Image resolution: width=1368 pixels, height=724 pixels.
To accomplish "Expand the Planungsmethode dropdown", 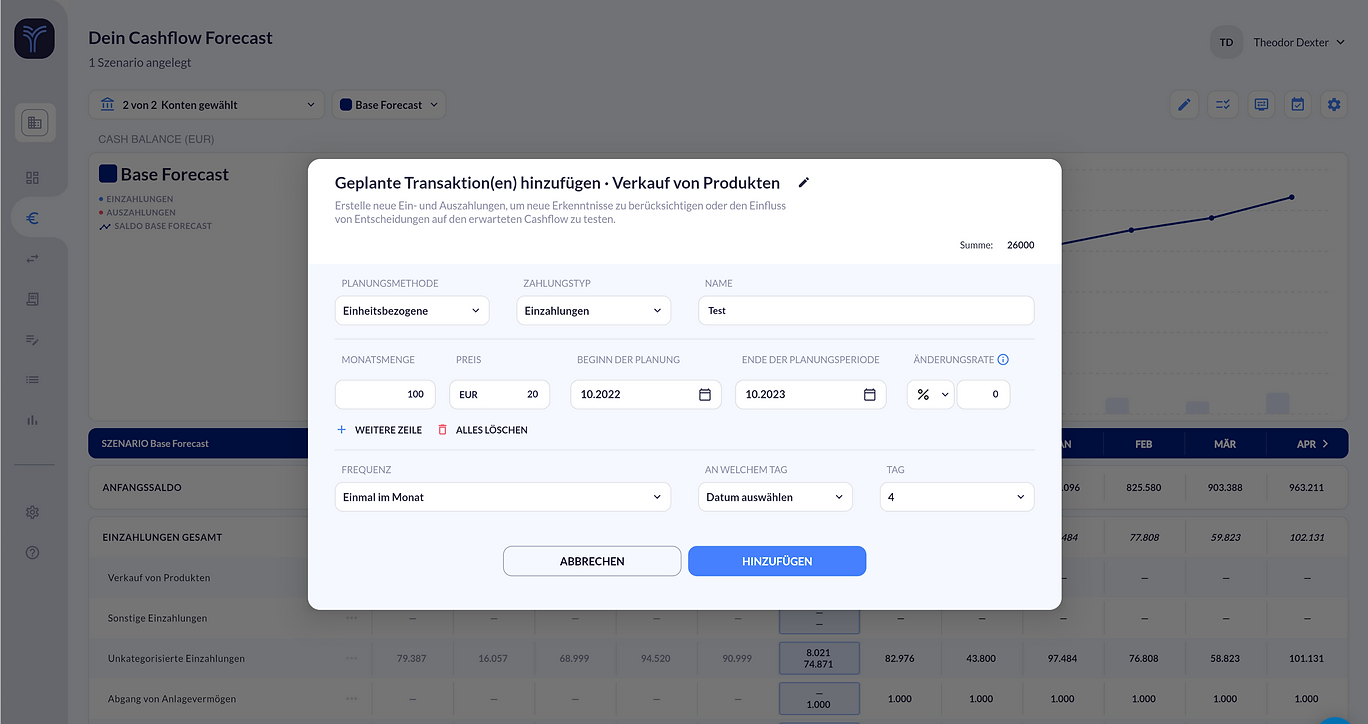I will coord(412,311).
